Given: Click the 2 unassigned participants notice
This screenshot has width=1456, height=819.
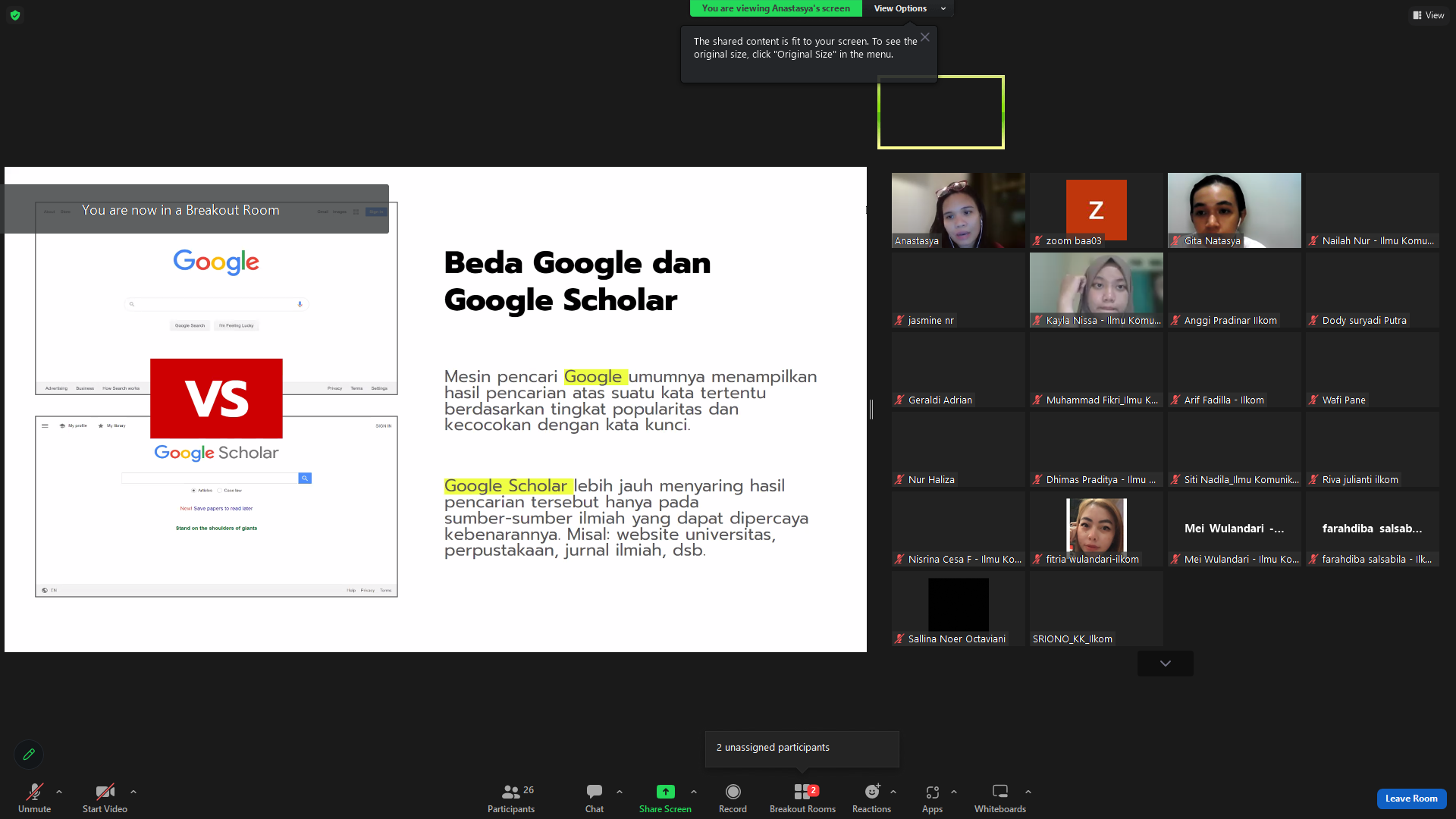Looking at the screenshot, I should [x=802, y=748].
